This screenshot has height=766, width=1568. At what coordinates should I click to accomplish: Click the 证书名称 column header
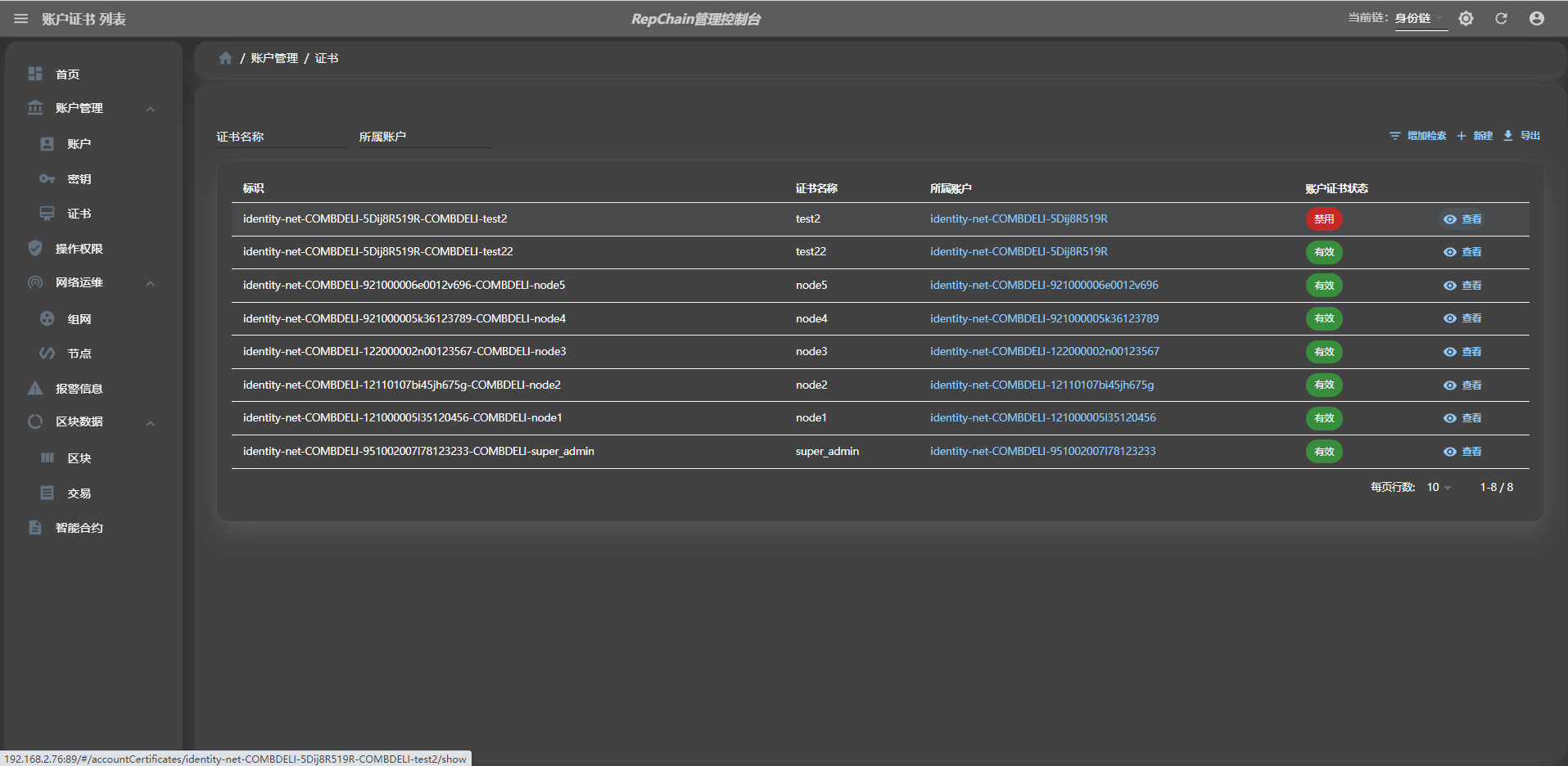(x=816, y=188)
